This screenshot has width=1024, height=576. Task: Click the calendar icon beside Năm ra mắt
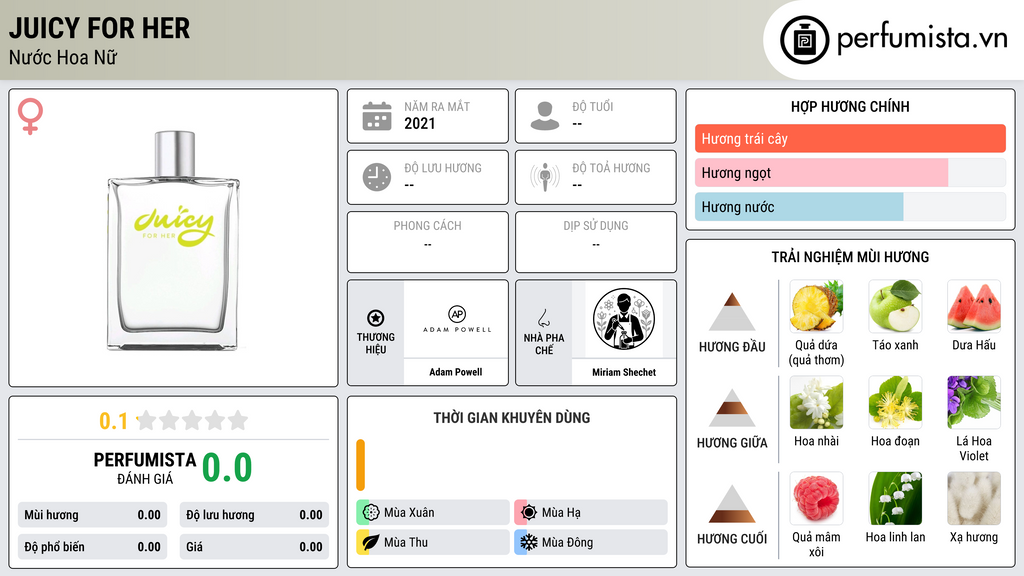(377, 116)
